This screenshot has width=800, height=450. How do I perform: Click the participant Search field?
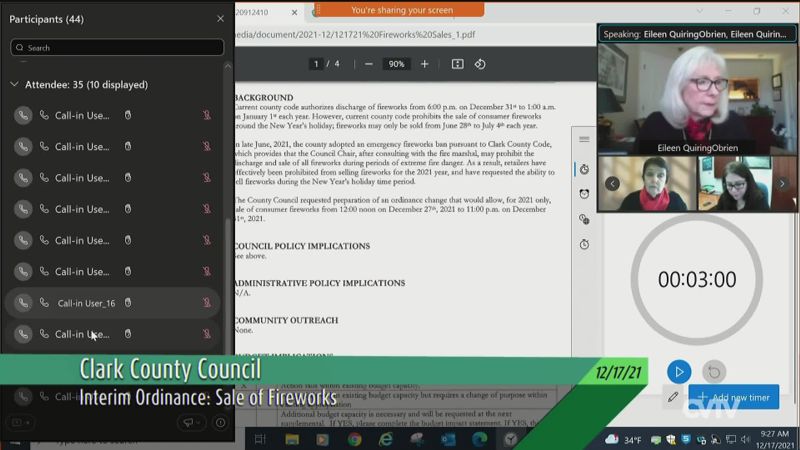tap(117, 48)
